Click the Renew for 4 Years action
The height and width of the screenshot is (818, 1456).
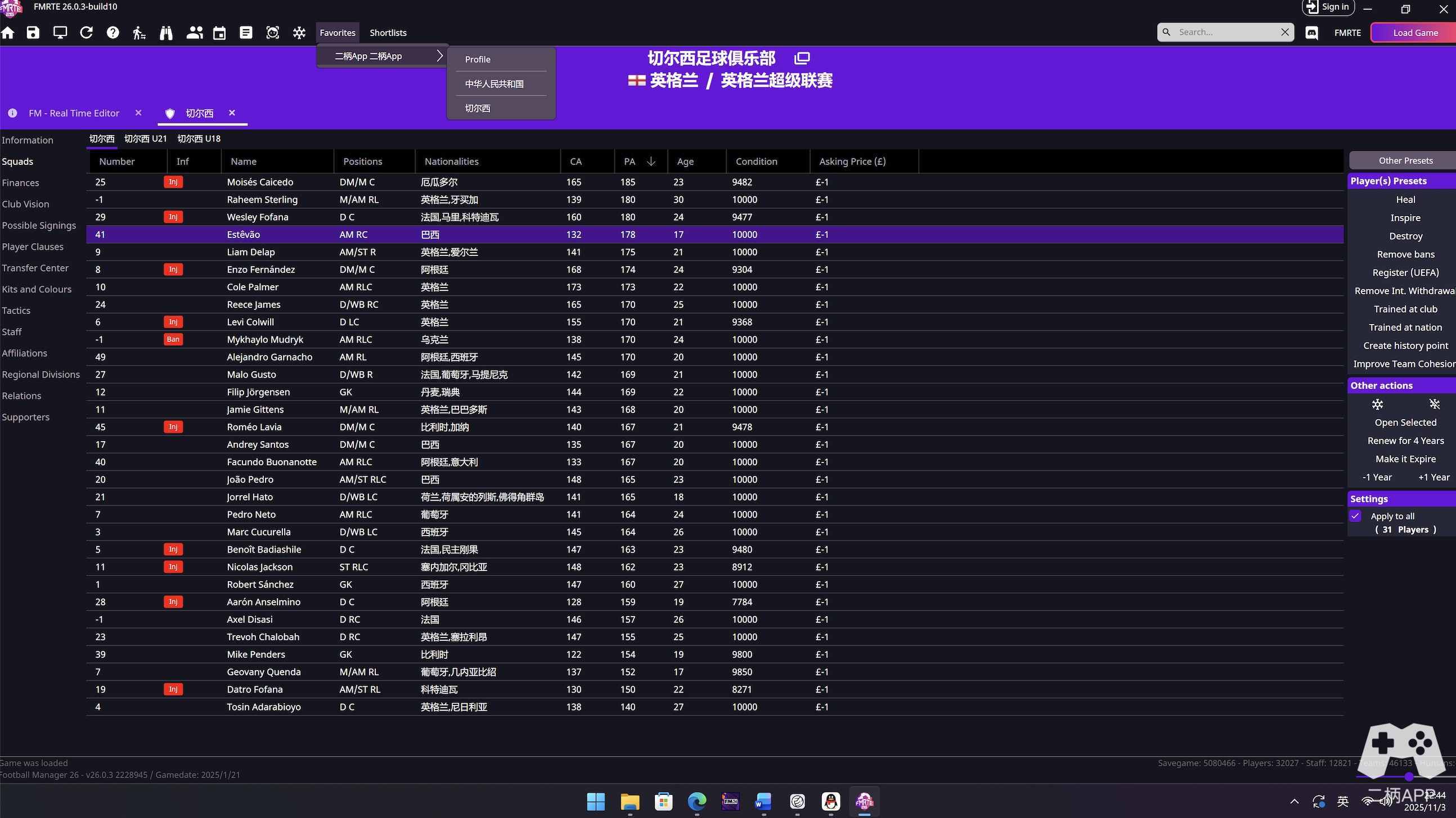coord(1405,441)
